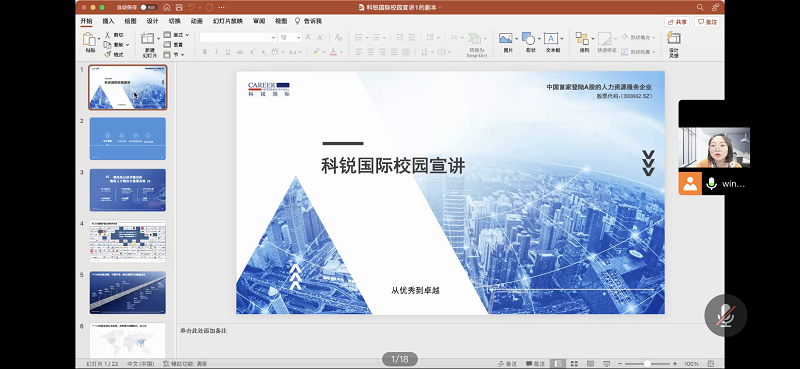Unmute using the crossed microphone button
Screen dimensions: 800x369
[x=726, y=315]
